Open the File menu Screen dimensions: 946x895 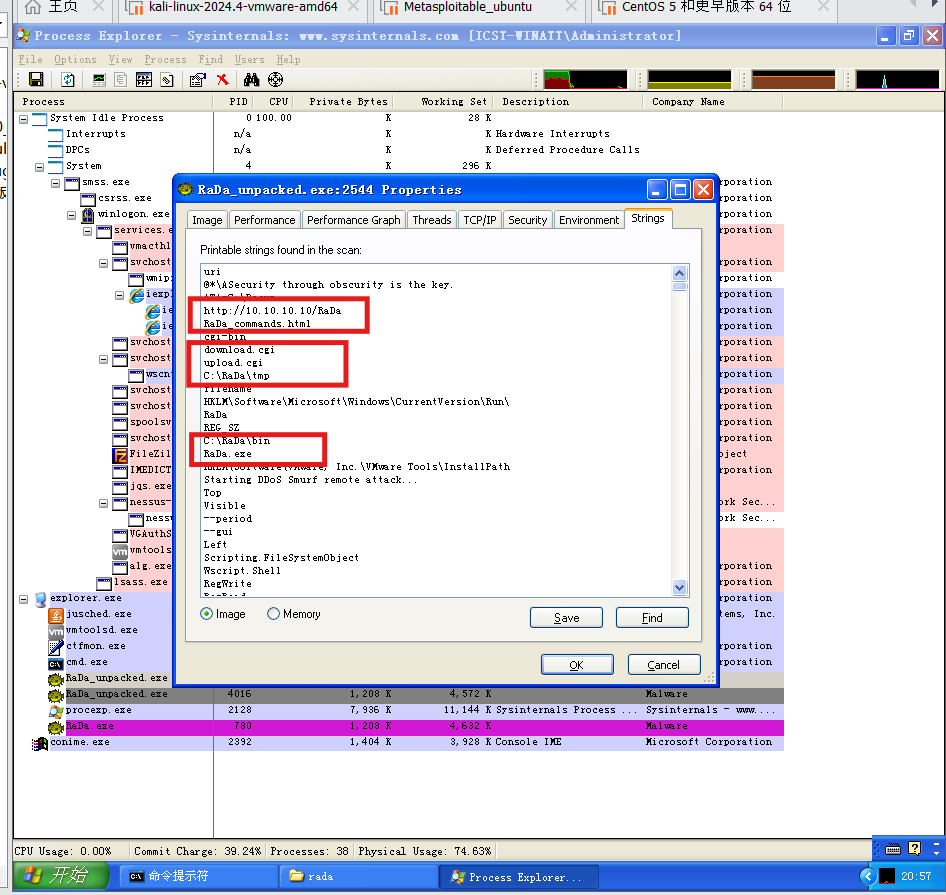coord(30,59)
